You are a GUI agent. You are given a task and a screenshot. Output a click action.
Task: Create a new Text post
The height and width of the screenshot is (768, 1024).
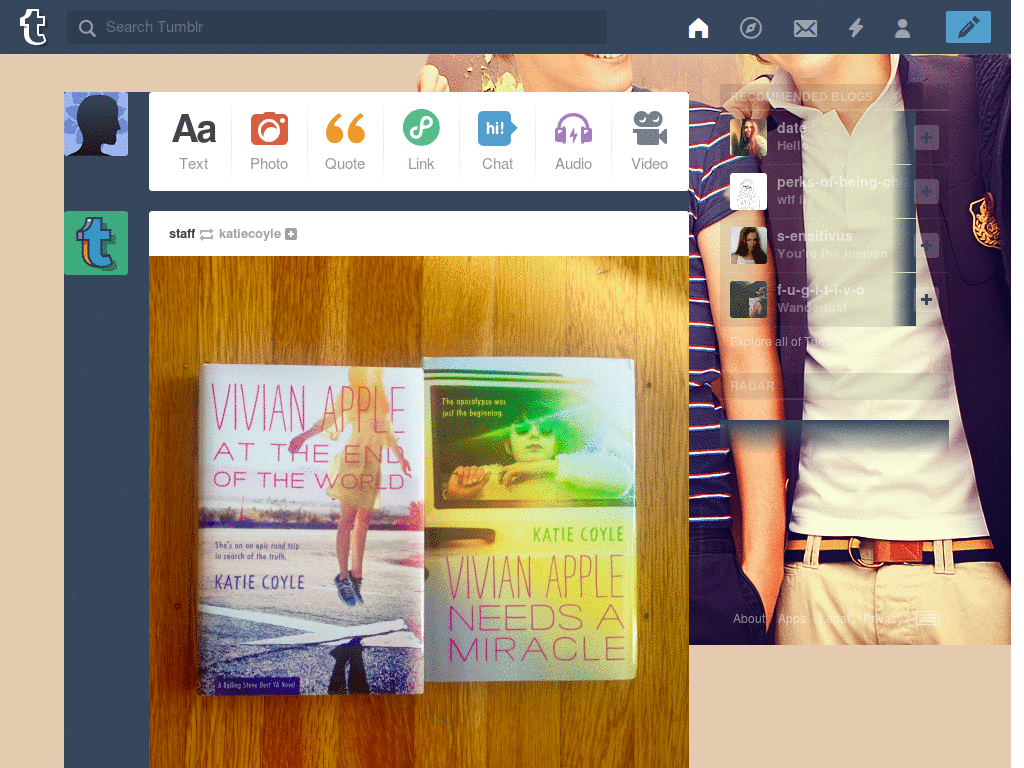coord(194,141)
